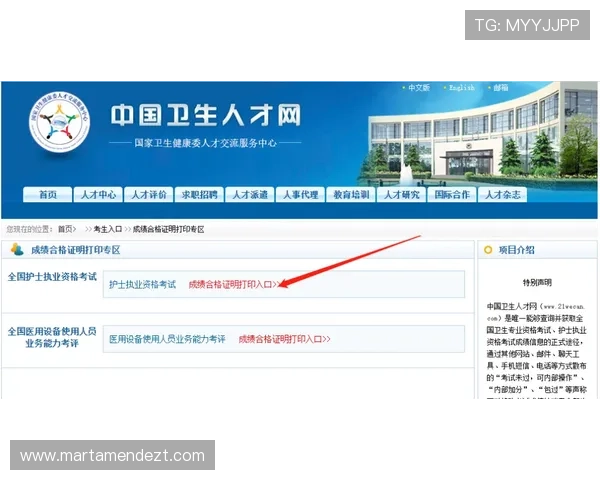
Task: Click 首页 in the breadcrumb trail
Action: coord(65,229)
